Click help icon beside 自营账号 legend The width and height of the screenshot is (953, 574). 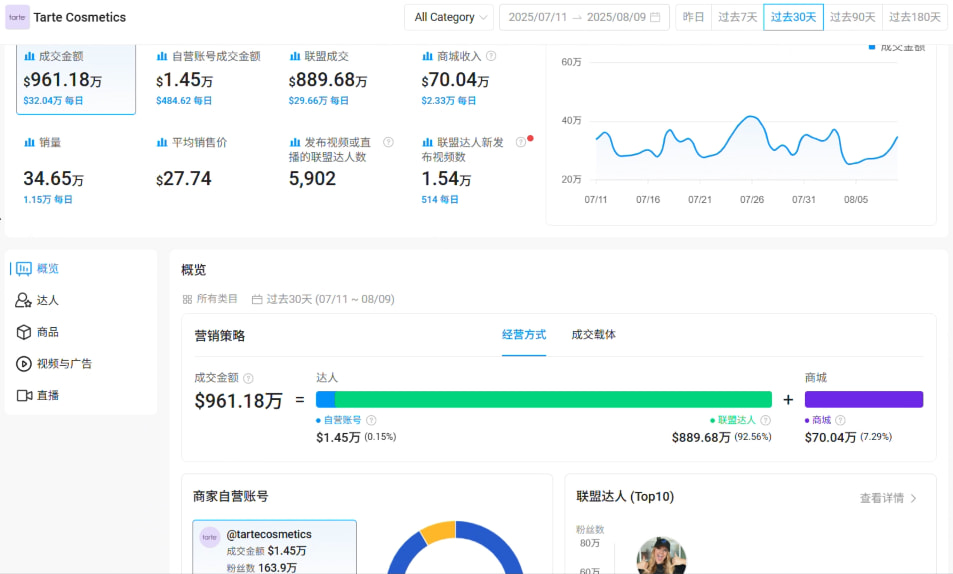tap(371, 420)
